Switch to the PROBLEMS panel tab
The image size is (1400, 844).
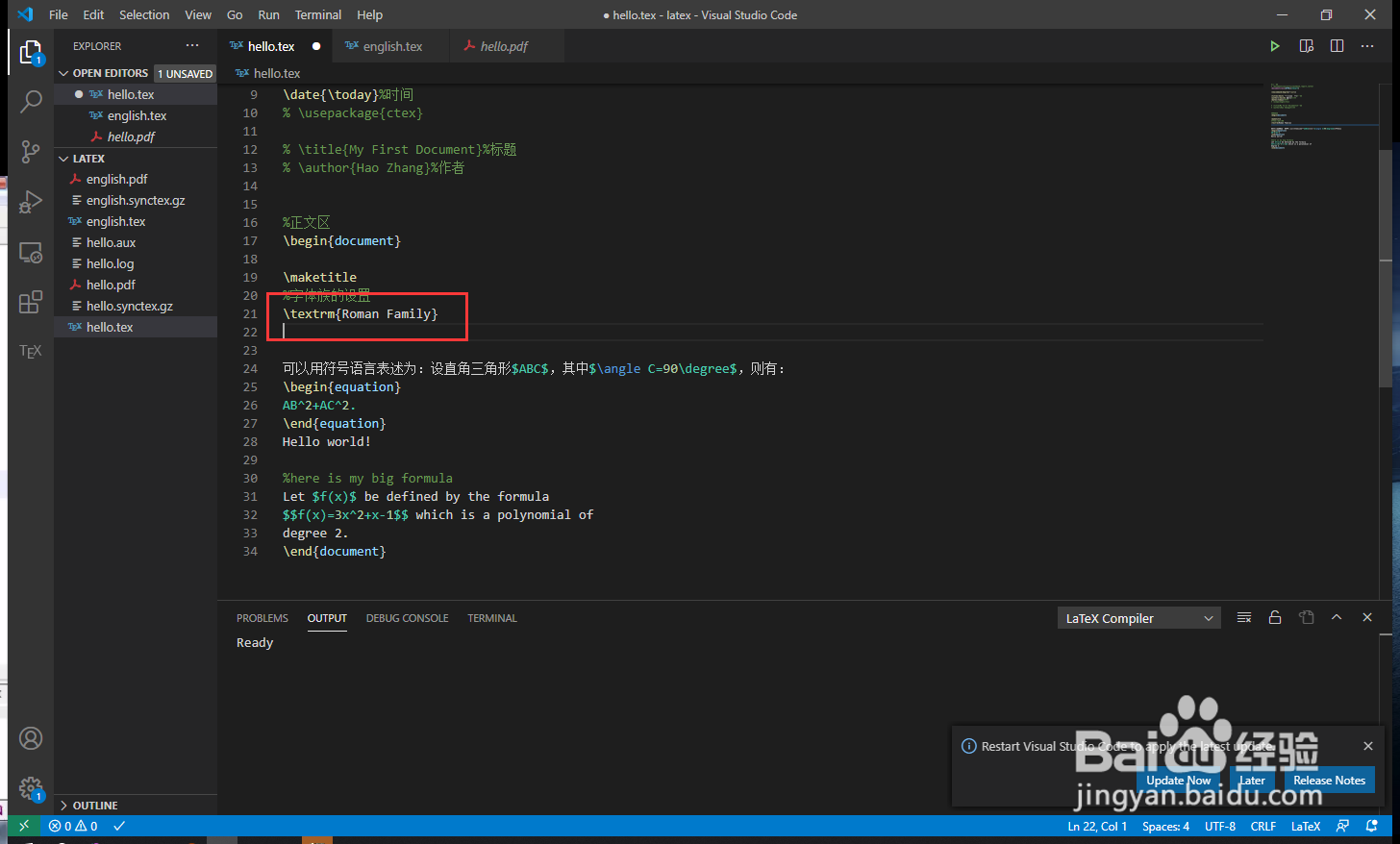point(262,618)
